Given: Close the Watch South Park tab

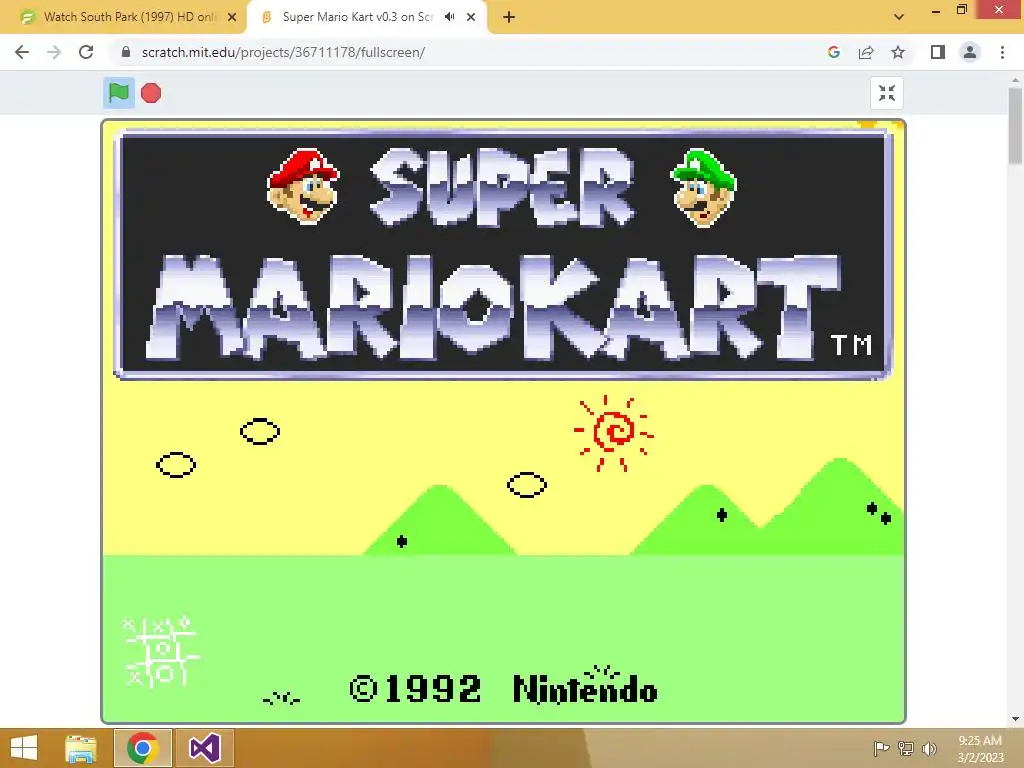Looking at the screenshot, I should pos(232,17).
